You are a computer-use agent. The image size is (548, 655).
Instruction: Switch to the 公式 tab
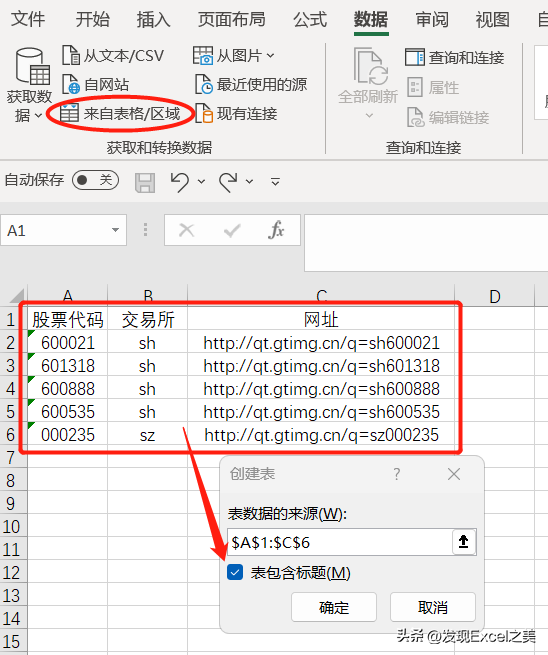tap(310, 20)
